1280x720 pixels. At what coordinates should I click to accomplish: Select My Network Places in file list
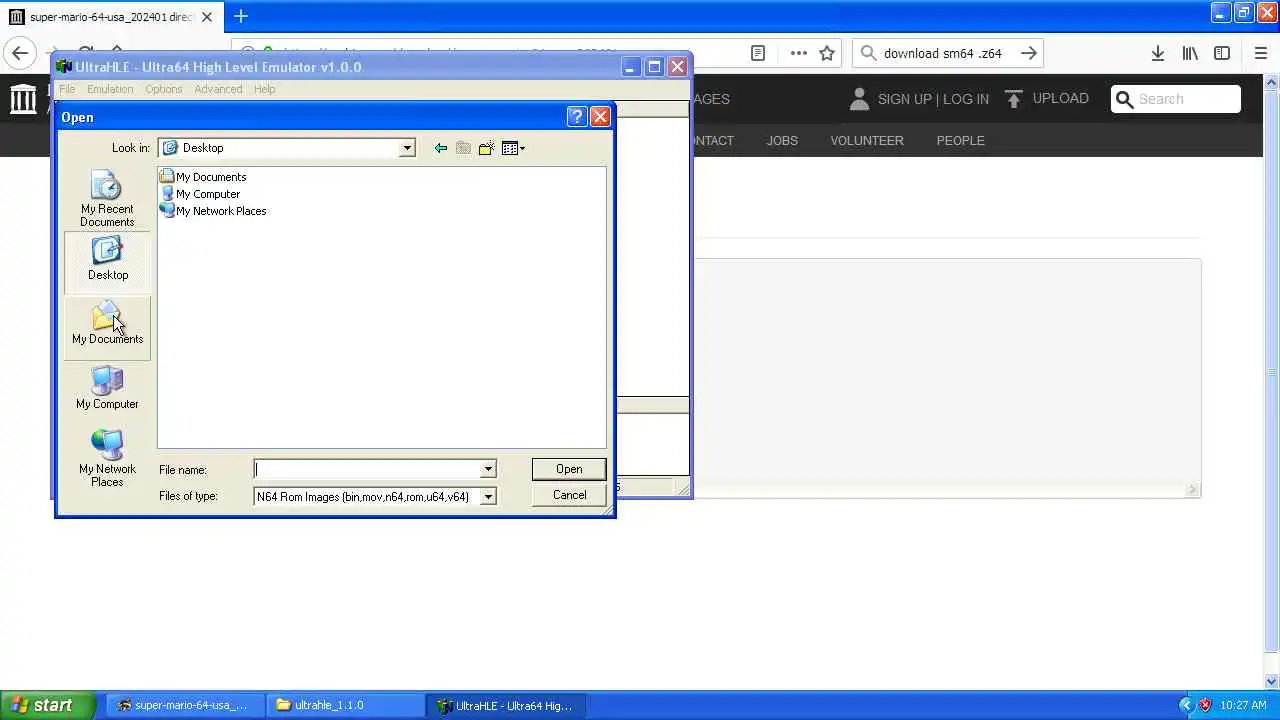pos(213,211)
